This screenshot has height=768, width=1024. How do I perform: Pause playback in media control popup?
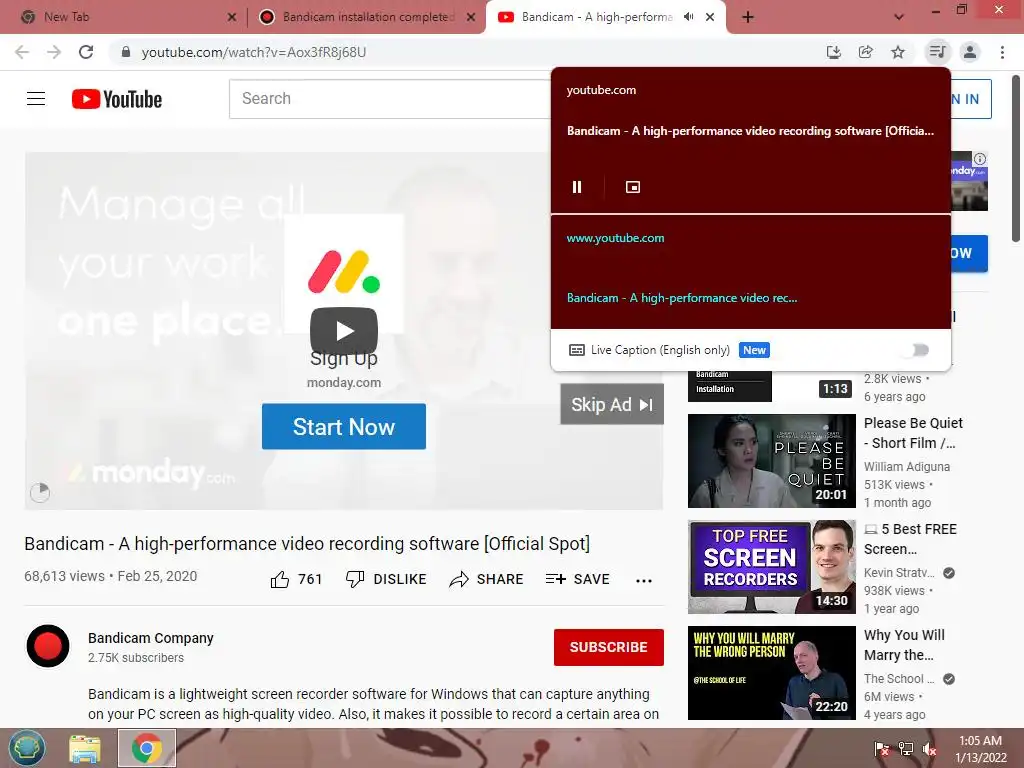[577, 187]
